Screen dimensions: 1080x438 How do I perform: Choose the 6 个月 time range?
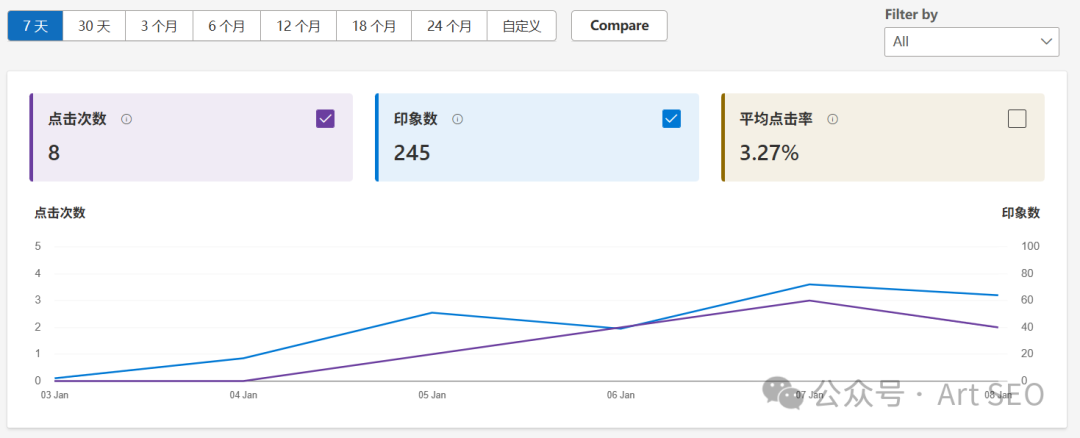pyautogui.click(x=227, y=26)
